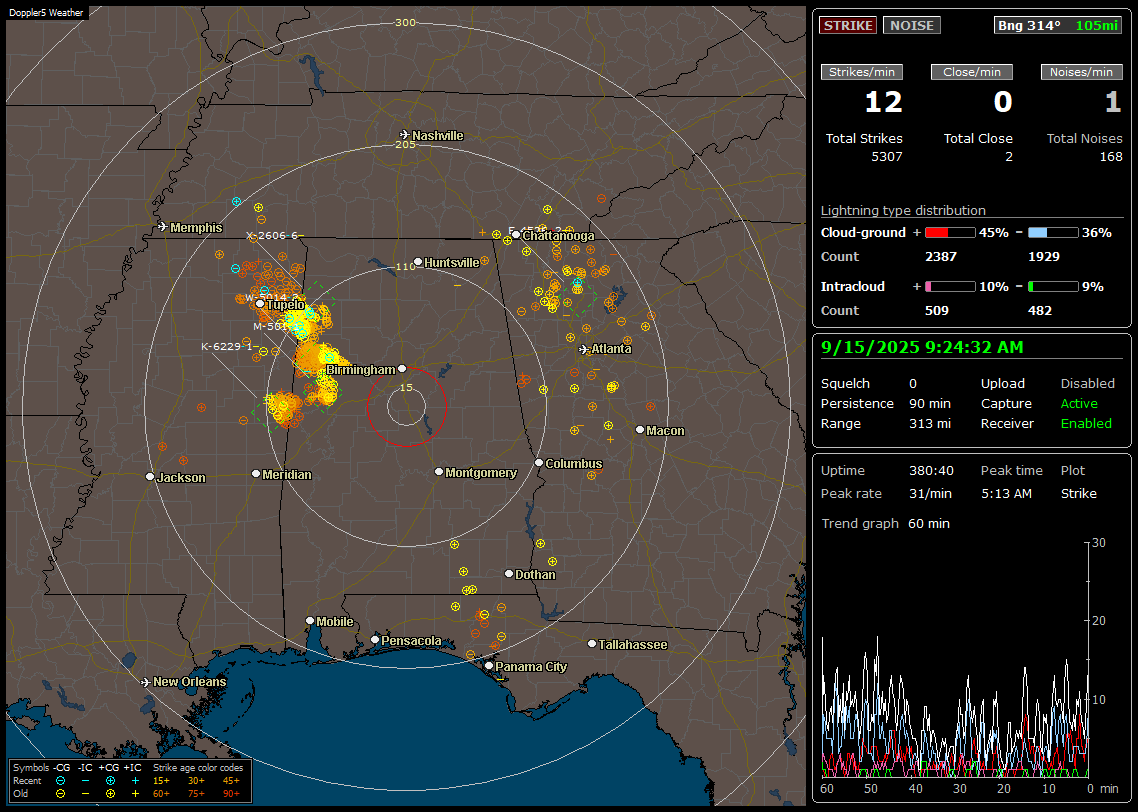
Task: Click the STRIKE indicator button
Action: coord(848,25)
